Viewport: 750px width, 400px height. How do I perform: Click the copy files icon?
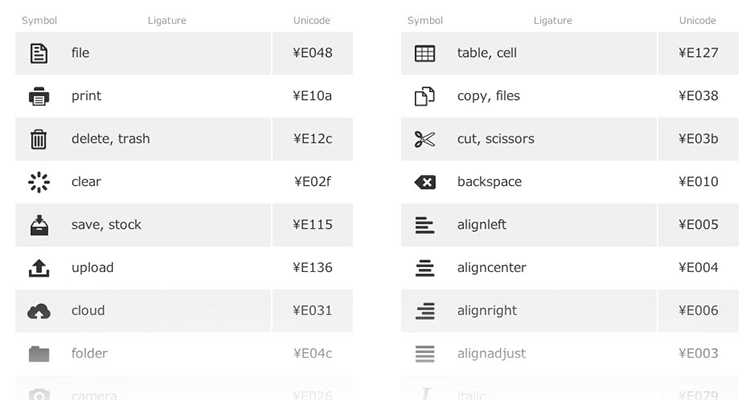point(425,96)
